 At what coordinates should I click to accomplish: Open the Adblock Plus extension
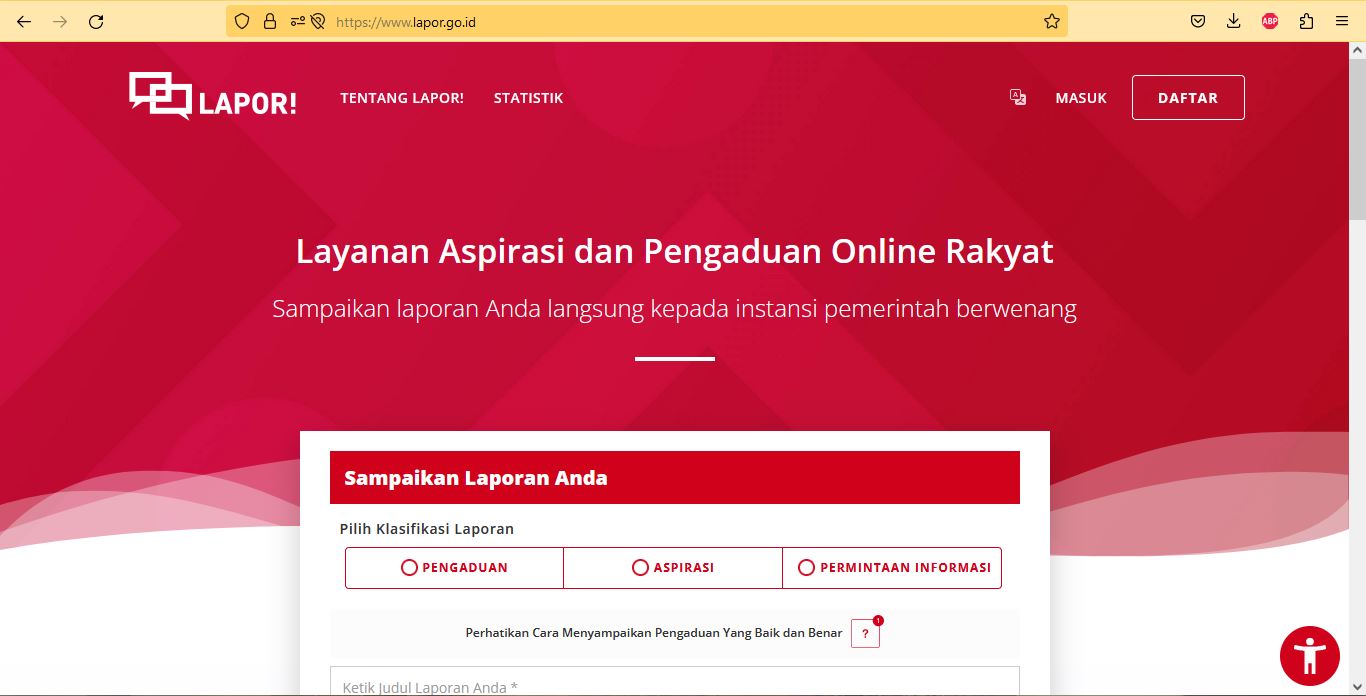[1270, 21]
